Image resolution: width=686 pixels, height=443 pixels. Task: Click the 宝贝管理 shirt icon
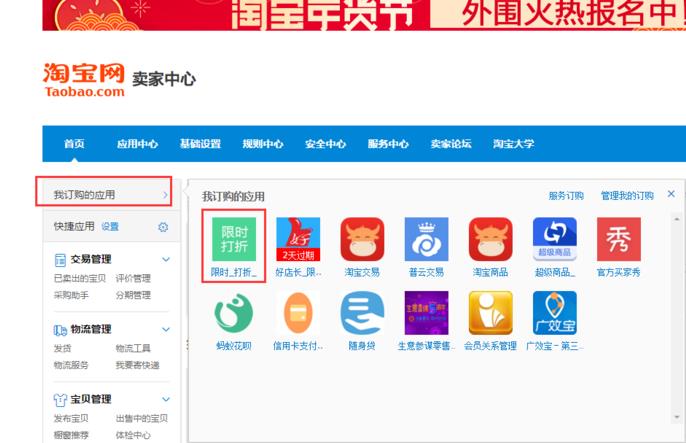pos(60,400)
